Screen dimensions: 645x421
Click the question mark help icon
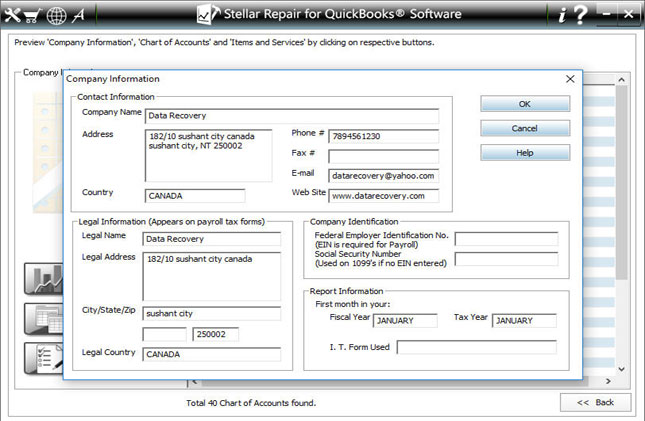coord(580,14)
